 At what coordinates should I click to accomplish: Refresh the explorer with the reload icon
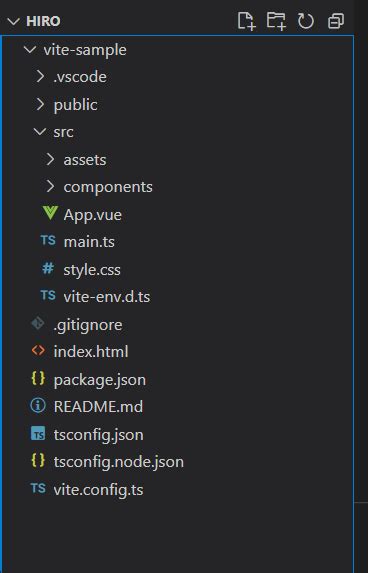306,21
